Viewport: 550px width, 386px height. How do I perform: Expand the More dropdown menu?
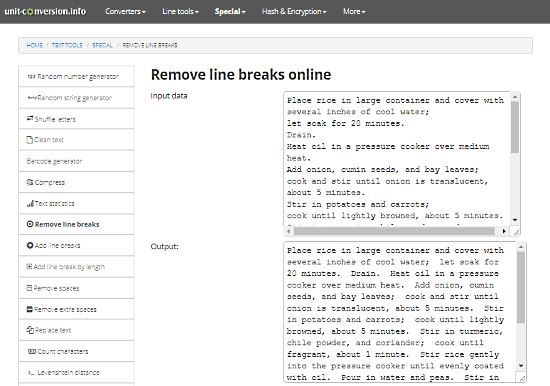(354, 12)
